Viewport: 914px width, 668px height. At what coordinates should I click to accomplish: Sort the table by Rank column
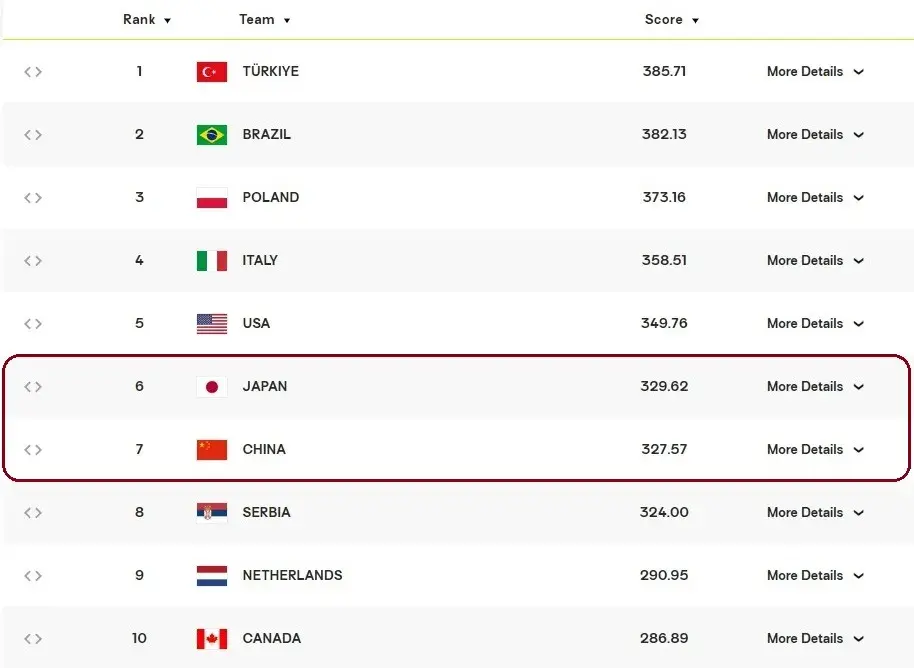click(147, 19)
